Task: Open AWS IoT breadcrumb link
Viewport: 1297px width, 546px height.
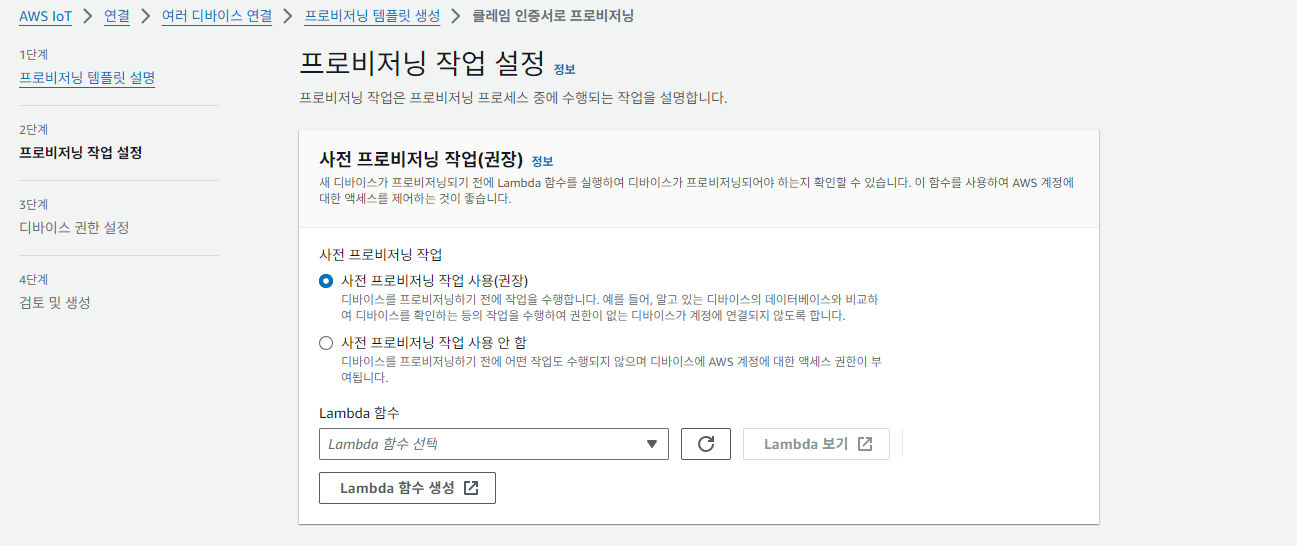Action: pos(45,16)
